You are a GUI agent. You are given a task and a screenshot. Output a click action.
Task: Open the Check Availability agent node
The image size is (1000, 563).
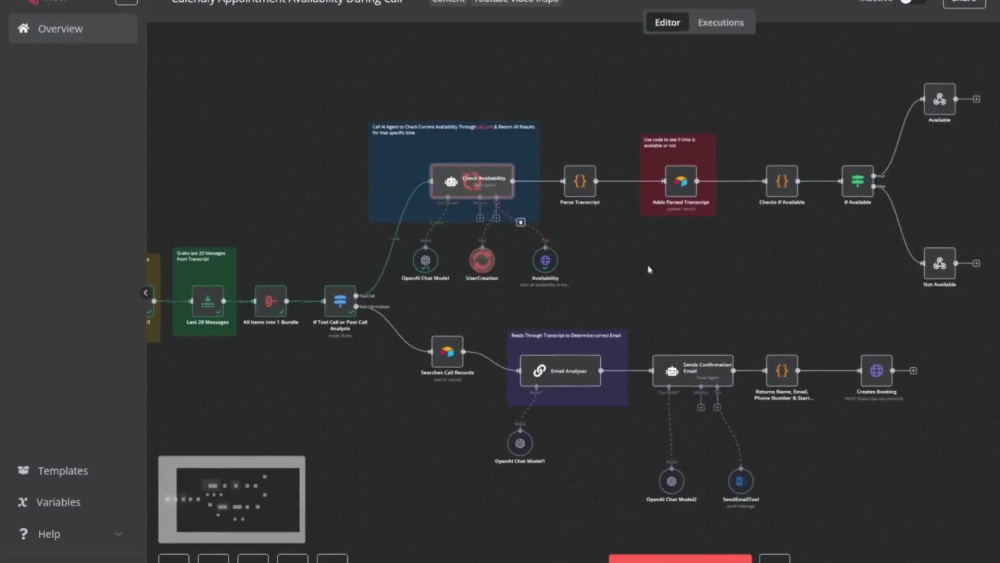click(x=472, y=181)
